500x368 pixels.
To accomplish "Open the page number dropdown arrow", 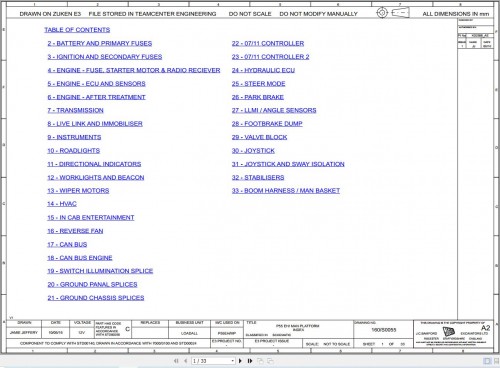I will tap(233, 361).
